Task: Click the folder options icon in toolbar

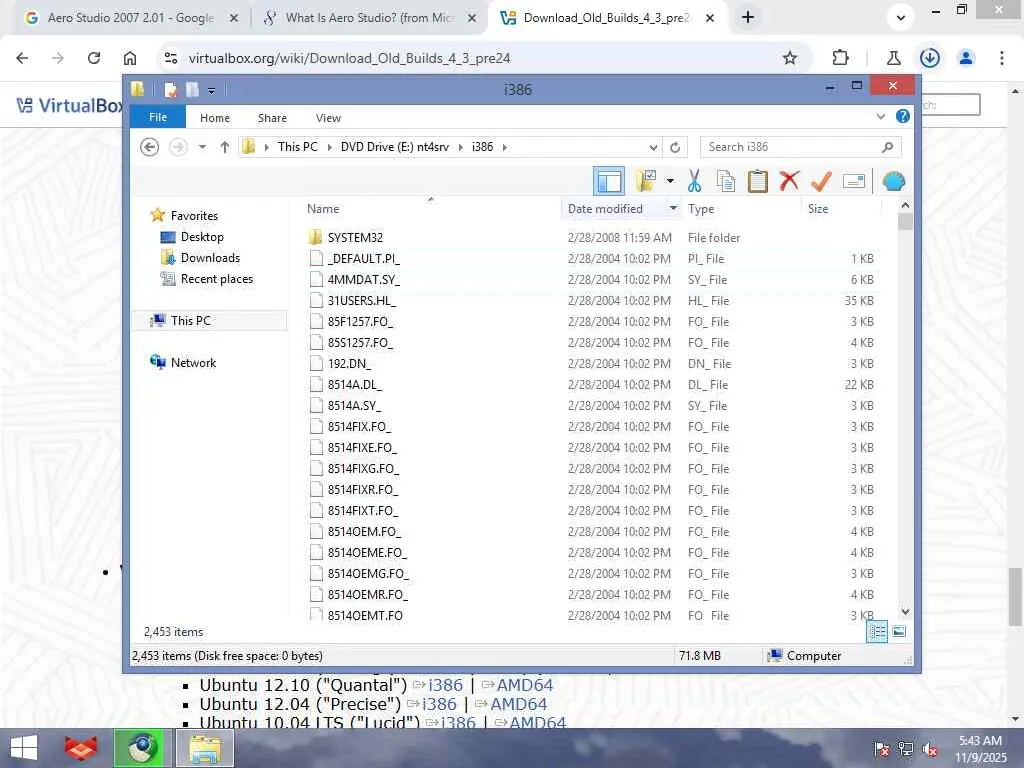Action: (646, 181)
